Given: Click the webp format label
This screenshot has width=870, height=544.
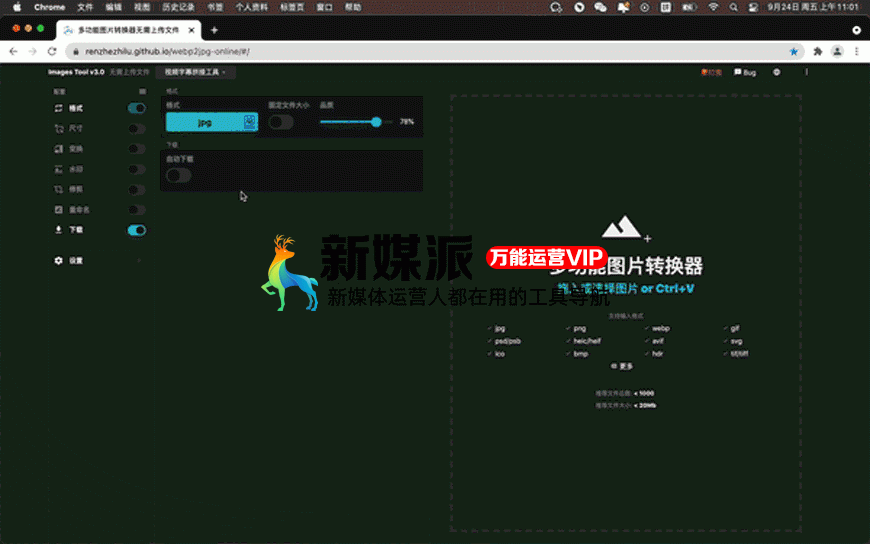Looking at the screenshot, I should click(x=661, y=329).
